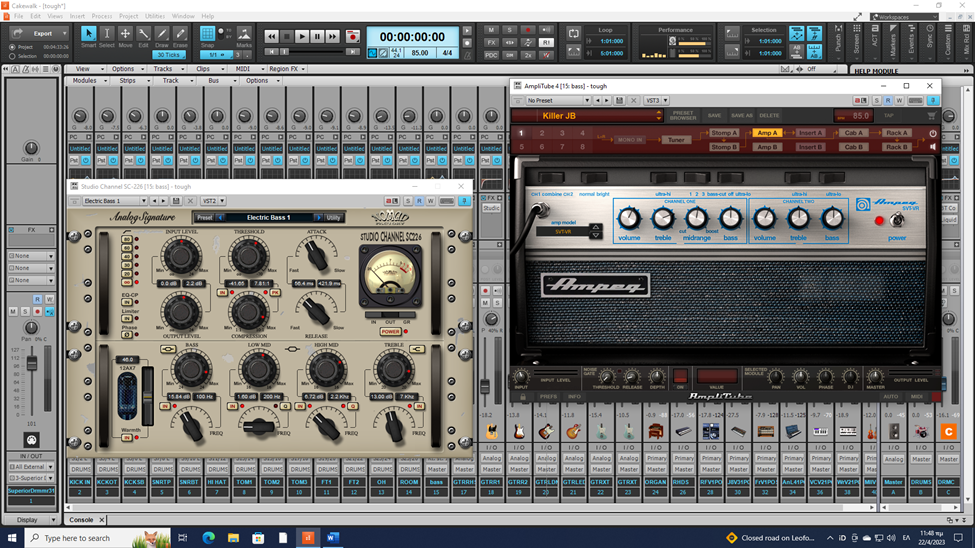This screenshot has height=548, width=975.
Task: Expand the Killer JB preset selector
Action: tap(658, 116)
